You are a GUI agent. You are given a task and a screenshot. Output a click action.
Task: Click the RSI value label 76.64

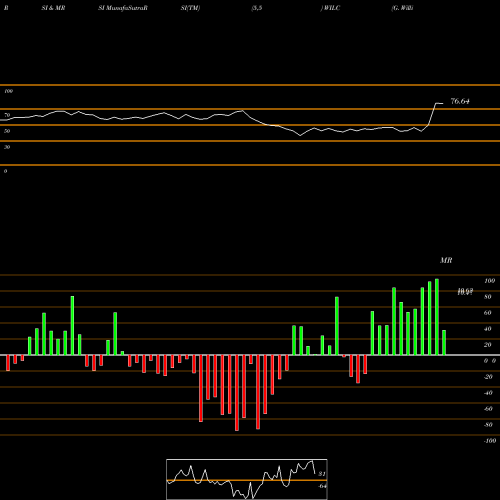point(460,101)
